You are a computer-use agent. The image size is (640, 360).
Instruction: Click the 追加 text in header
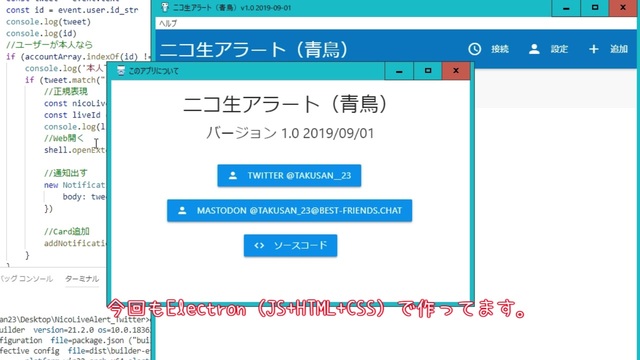coord(619,49)
